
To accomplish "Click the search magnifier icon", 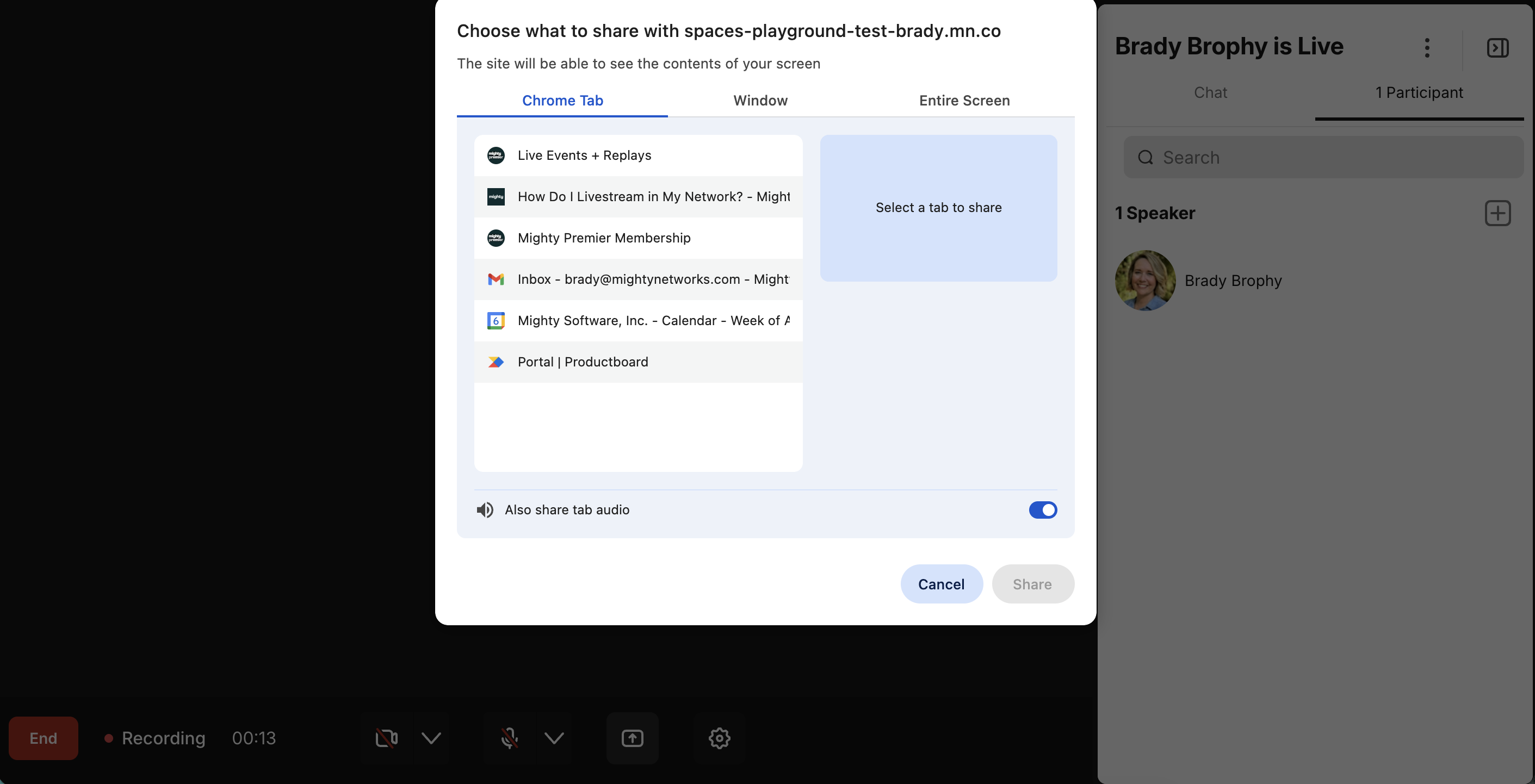I will (x=1146, y=157).
